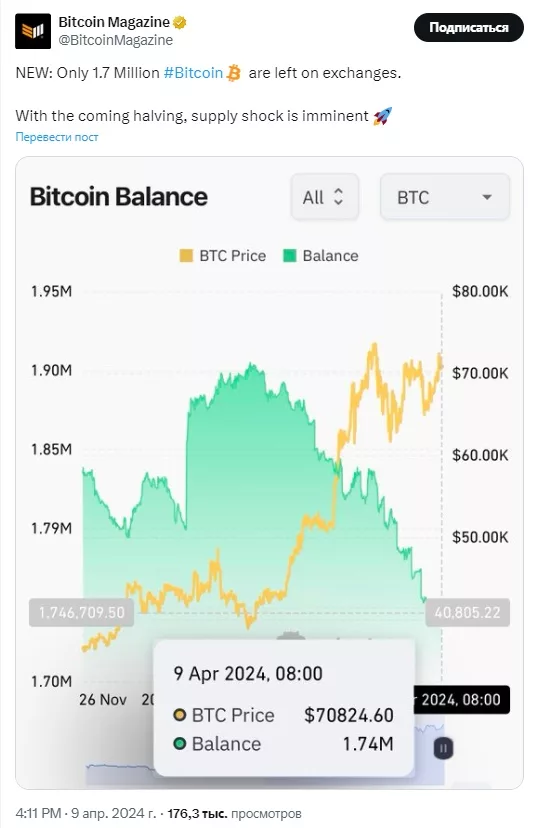Pause the chart with pause icon
Screen dimensions: 534x828
(443, 748)
